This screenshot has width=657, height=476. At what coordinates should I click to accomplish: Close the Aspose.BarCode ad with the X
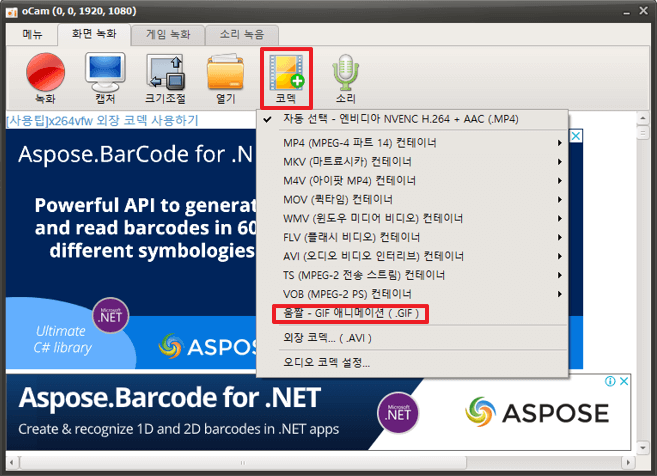576,136
